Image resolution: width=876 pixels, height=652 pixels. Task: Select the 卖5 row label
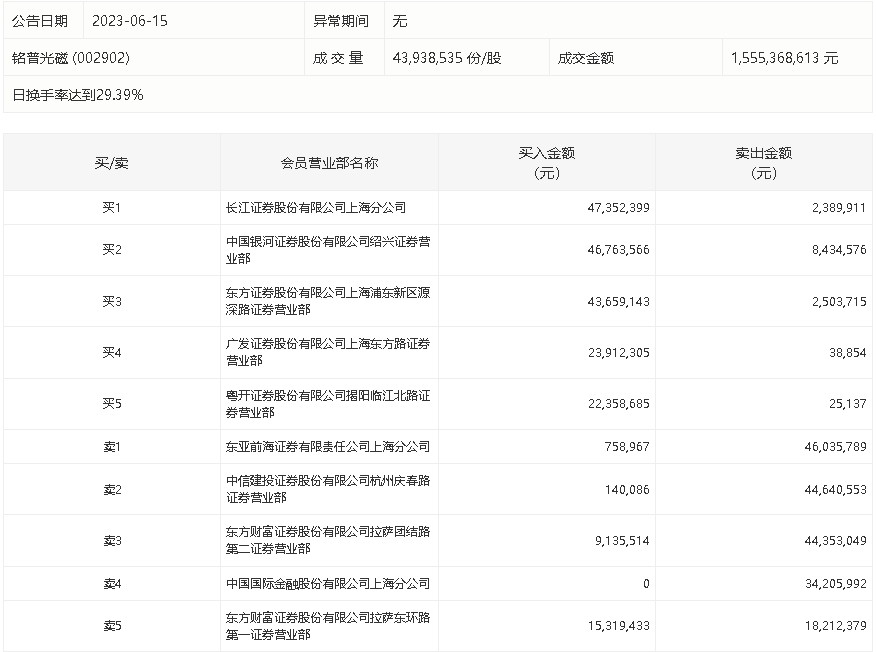pyautogui.click(x=112, y=626)
